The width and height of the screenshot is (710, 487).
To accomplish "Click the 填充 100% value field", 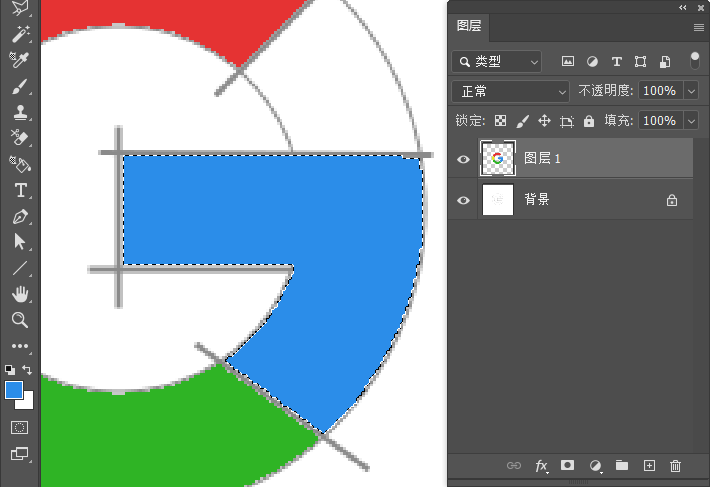I will pos(661,121).
